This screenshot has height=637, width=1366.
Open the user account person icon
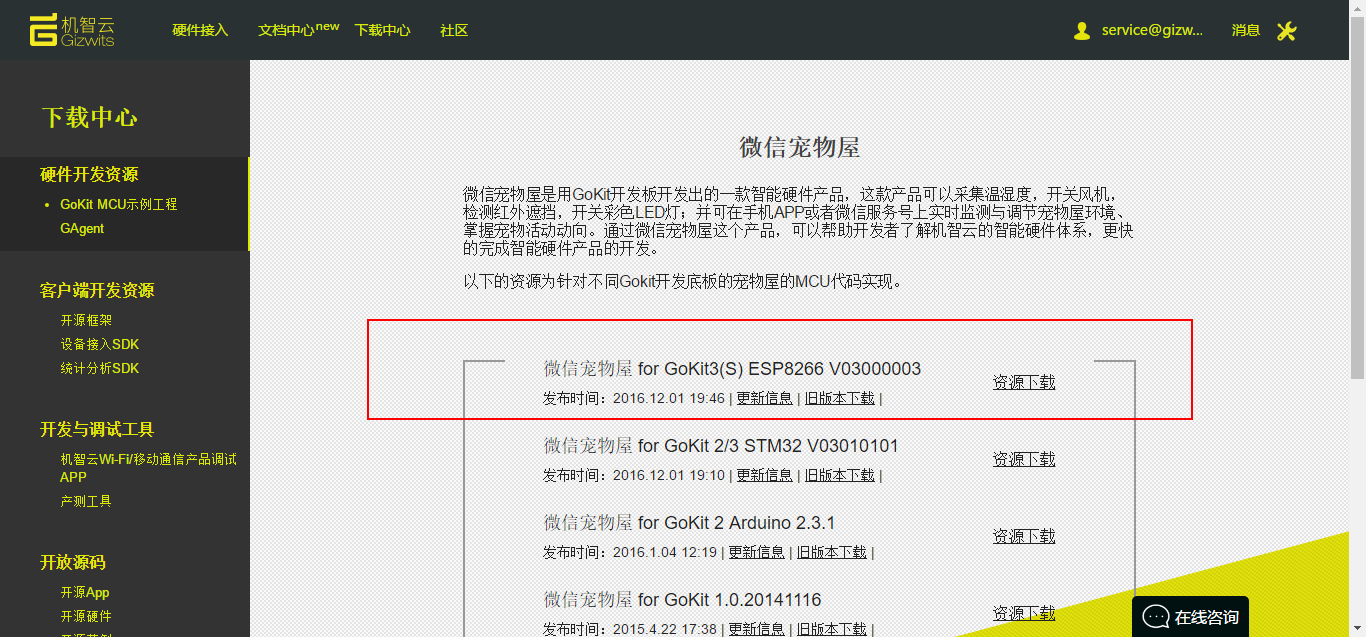click(x=1081, y=30)
